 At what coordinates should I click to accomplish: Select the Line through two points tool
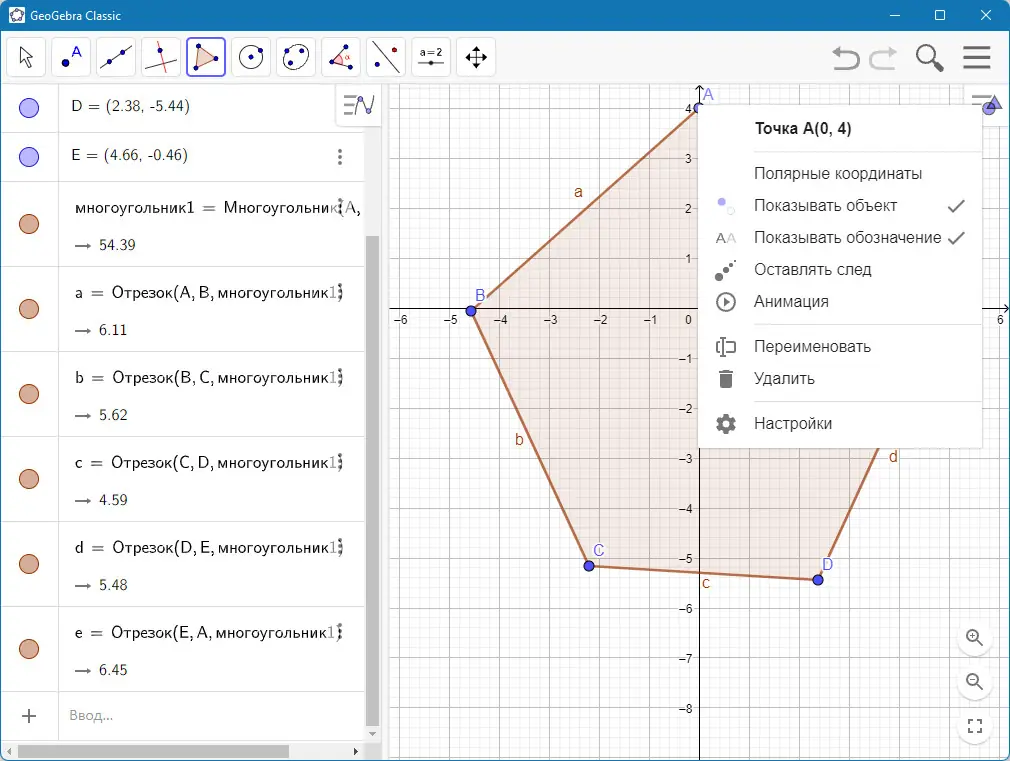pyautogui.click(x=116, y=57)
